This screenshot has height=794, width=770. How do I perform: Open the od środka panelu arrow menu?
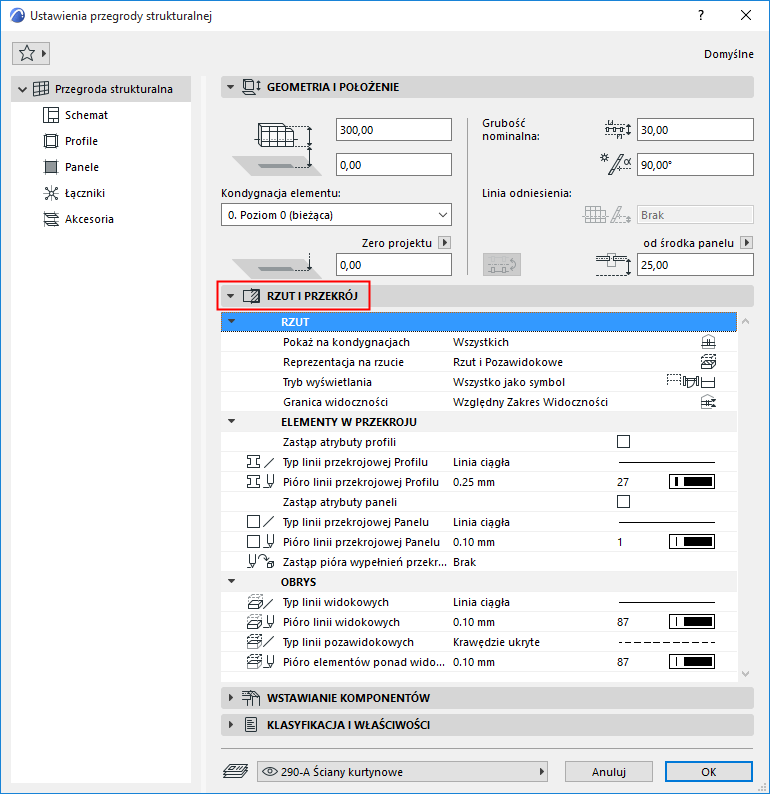coord(746,243)
